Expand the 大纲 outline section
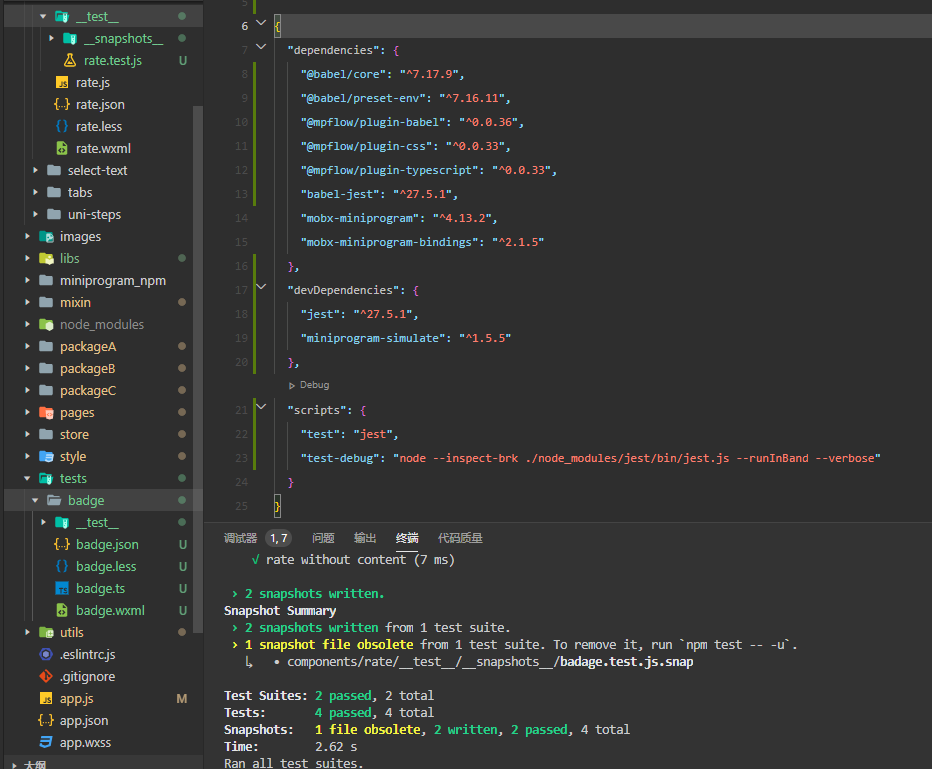This screenshot has height=769, width=932. tap(15, 765)
